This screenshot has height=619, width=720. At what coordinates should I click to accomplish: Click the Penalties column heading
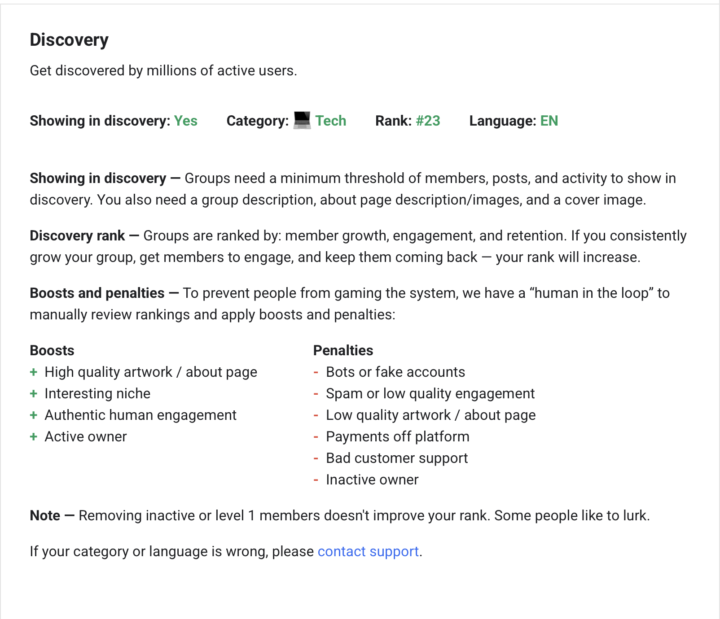343,351
